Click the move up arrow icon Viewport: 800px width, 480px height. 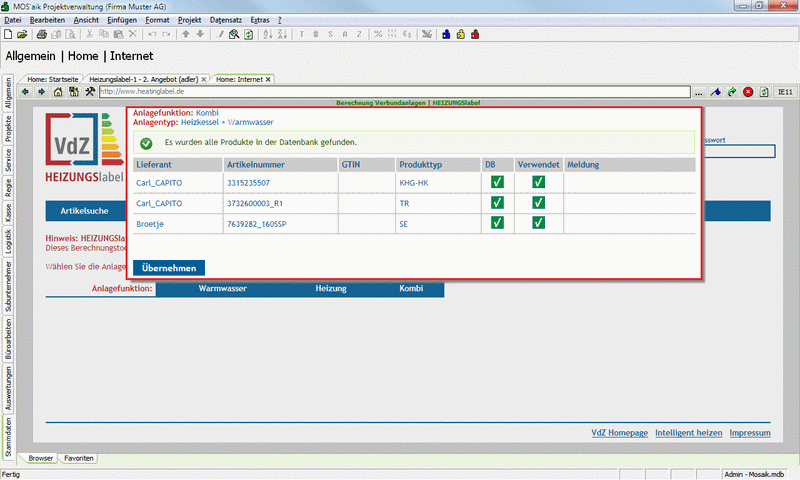click(x=186, y=34)
